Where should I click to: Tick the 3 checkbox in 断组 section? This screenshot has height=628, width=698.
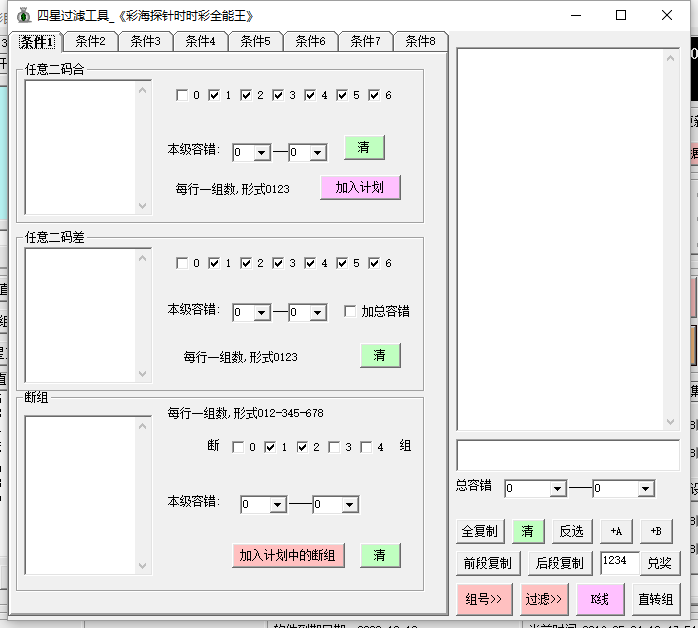[334, 447]
